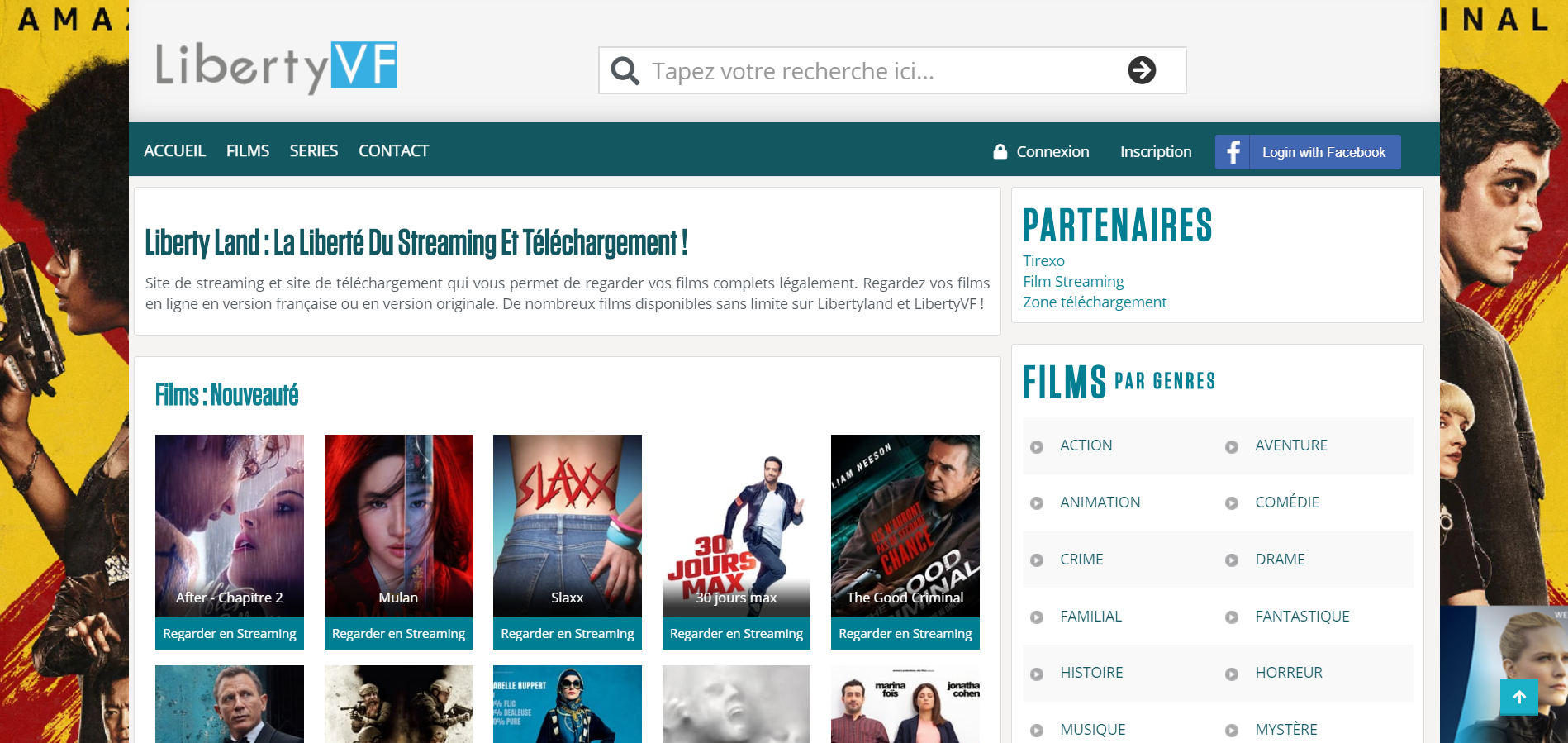1568x743 pixels.
Task: Click the Films : Nouveauté heading
Action: pos(226,395)
